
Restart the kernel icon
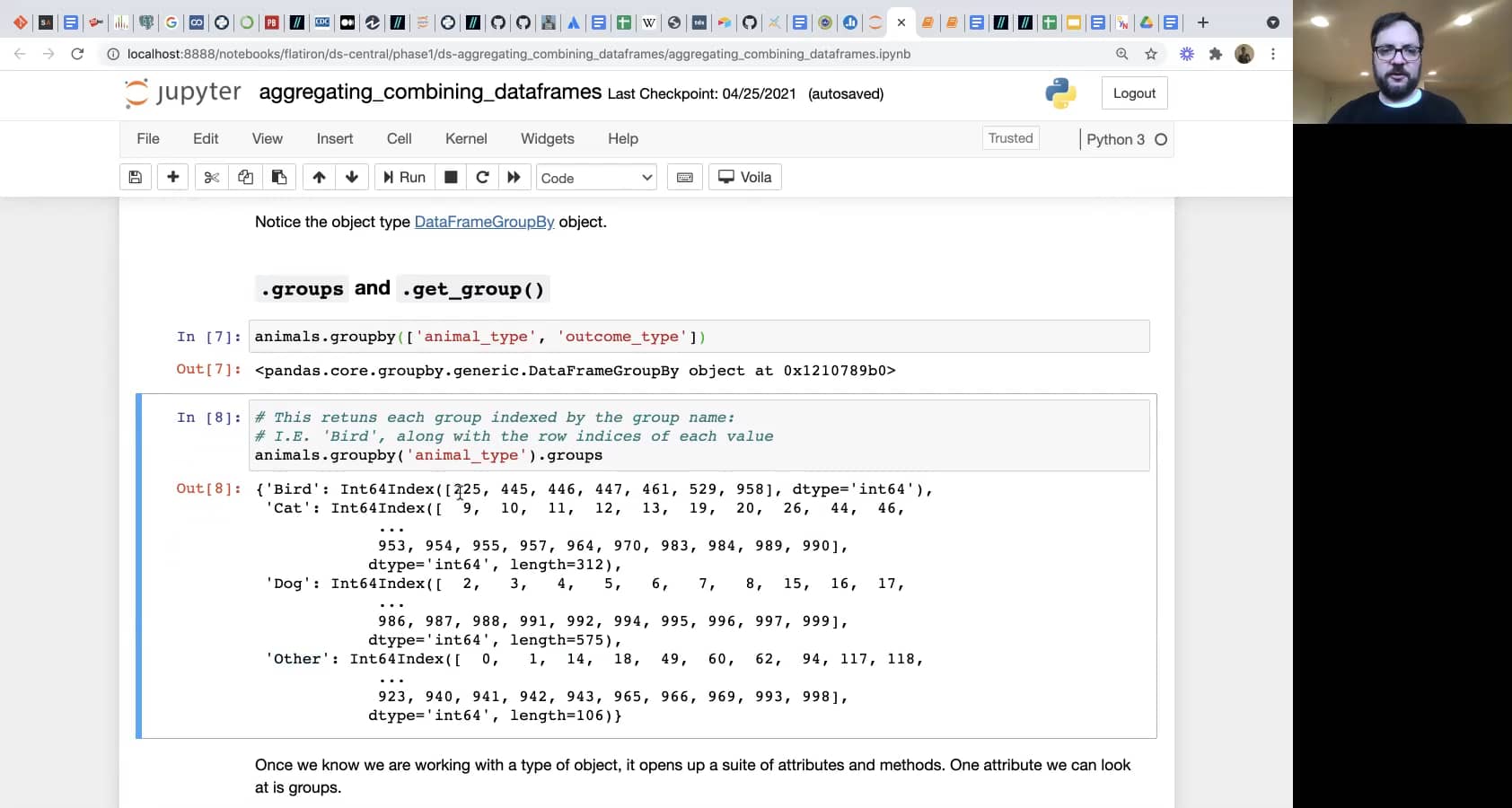482,177
